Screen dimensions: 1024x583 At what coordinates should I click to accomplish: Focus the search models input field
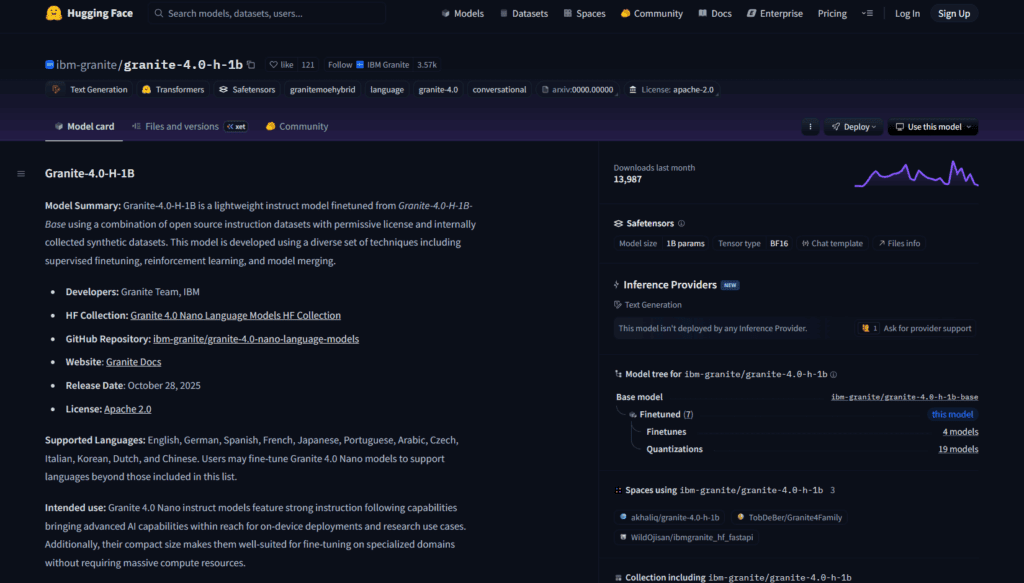click(x=266, y=13)
